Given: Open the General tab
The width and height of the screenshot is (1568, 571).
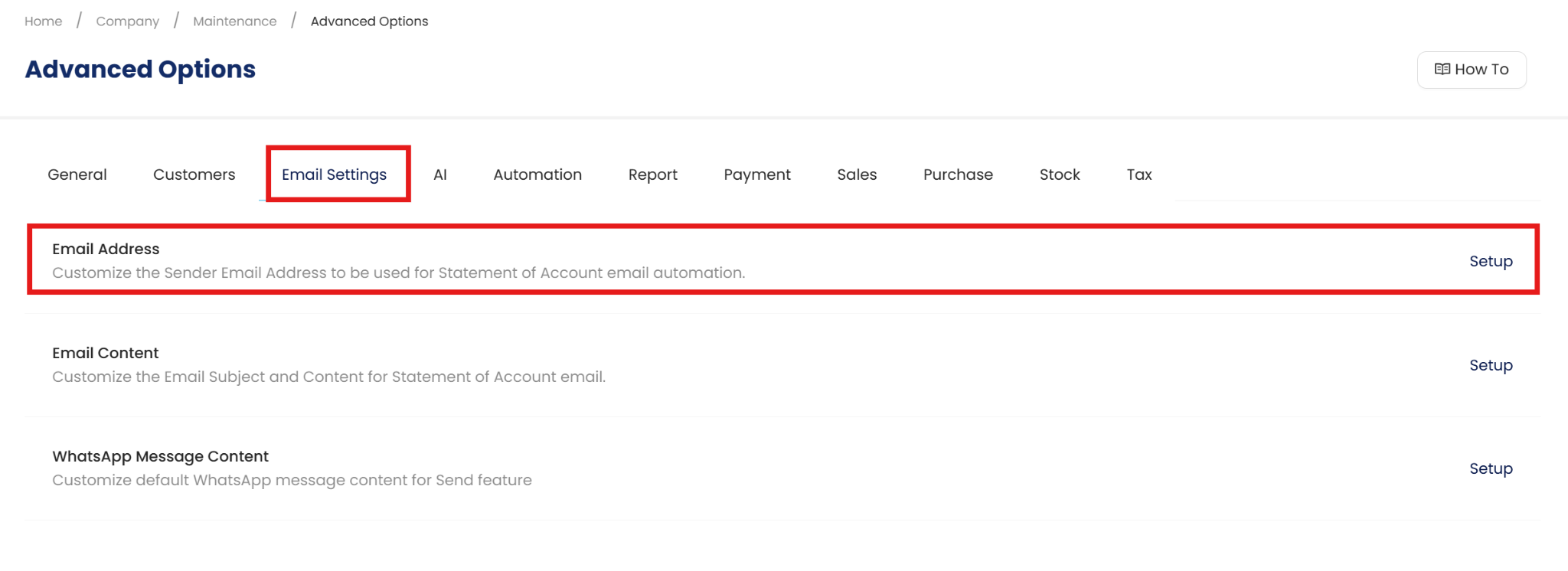Looking at the screenshot, I should (77, 175).
